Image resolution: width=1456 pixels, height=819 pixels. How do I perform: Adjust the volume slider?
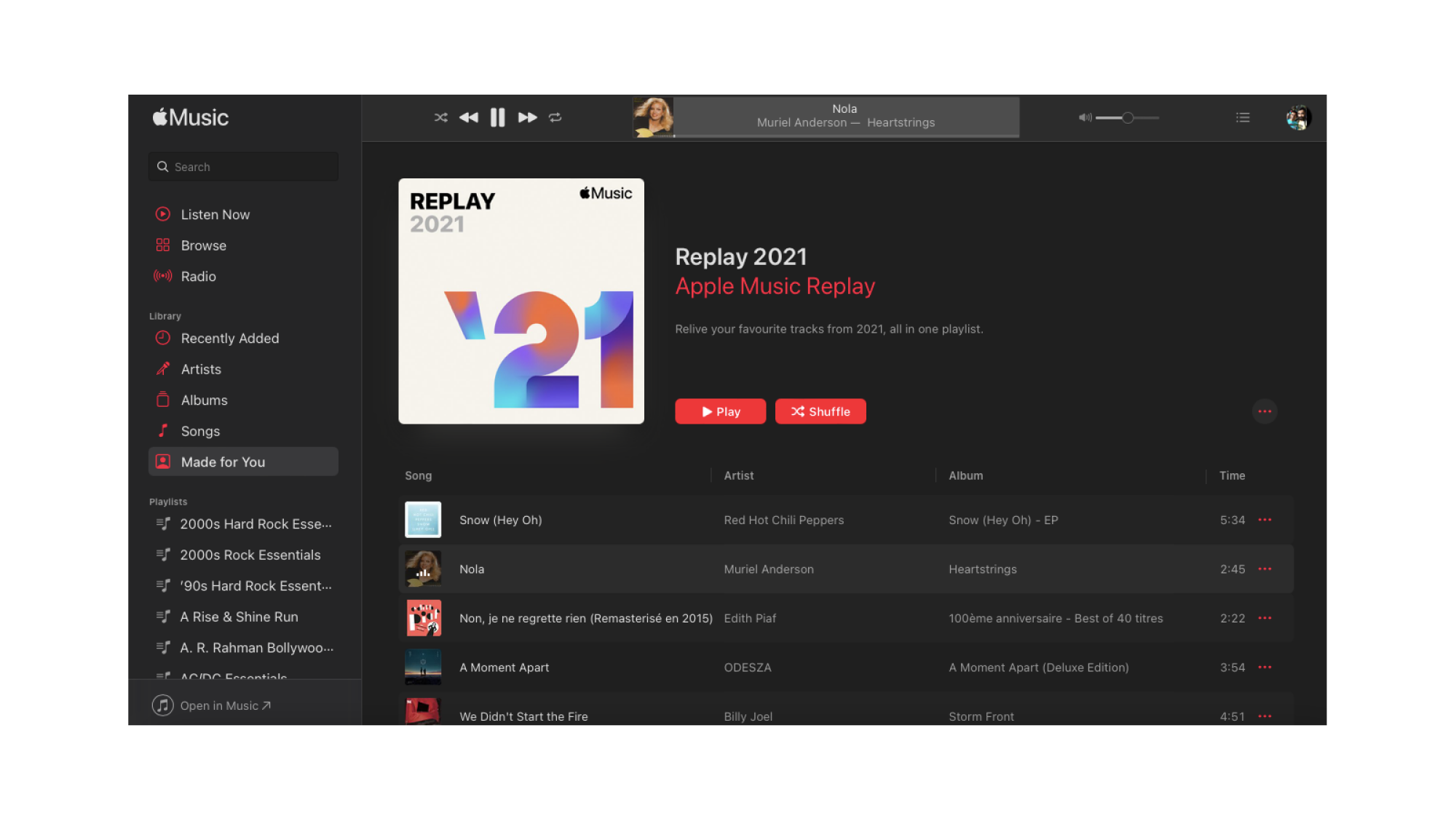coord(1128,117)
